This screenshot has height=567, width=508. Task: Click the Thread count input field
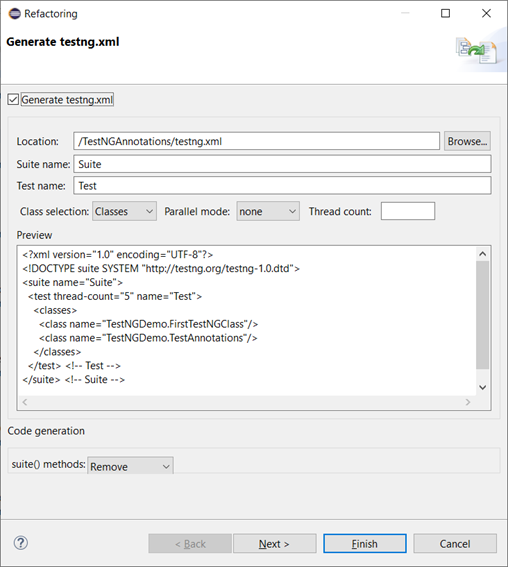click(408, 211)
